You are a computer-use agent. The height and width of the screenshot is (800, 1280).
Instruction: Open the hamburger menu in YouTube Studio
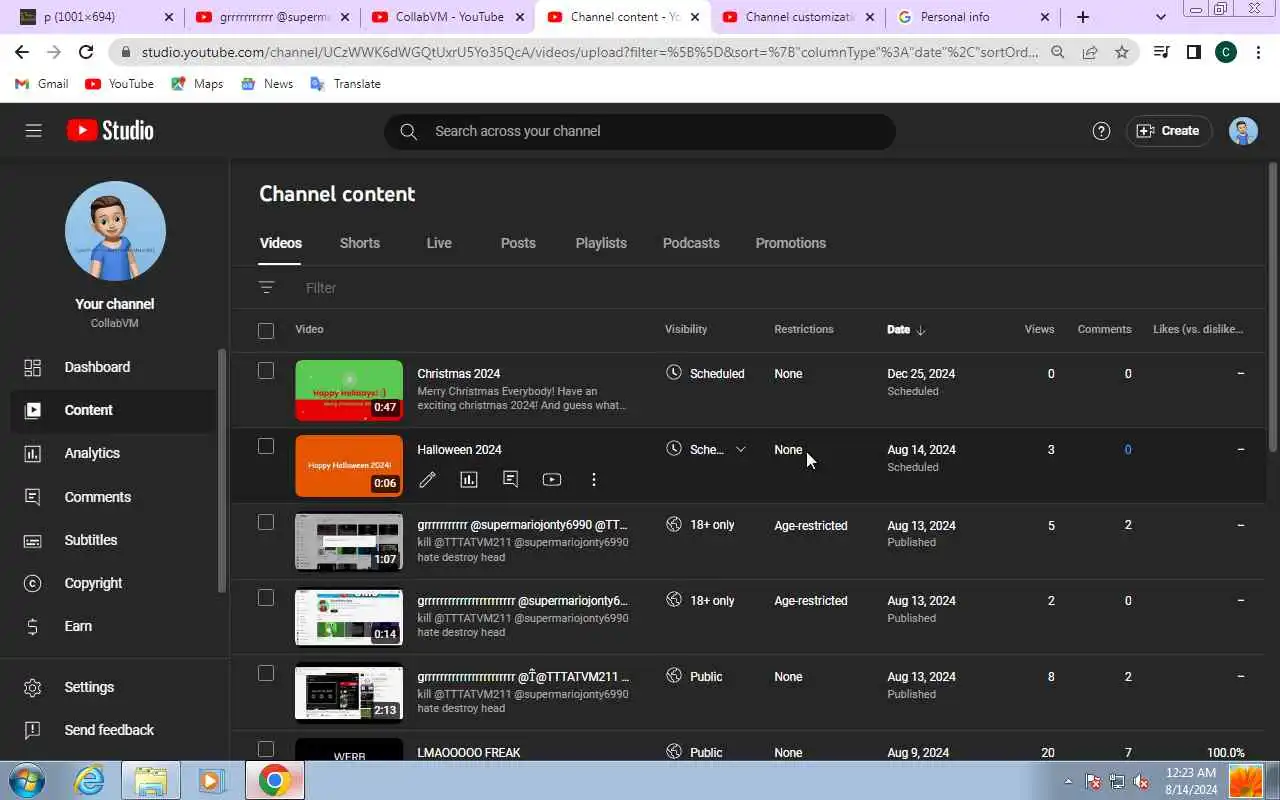[x=34, y=131]
